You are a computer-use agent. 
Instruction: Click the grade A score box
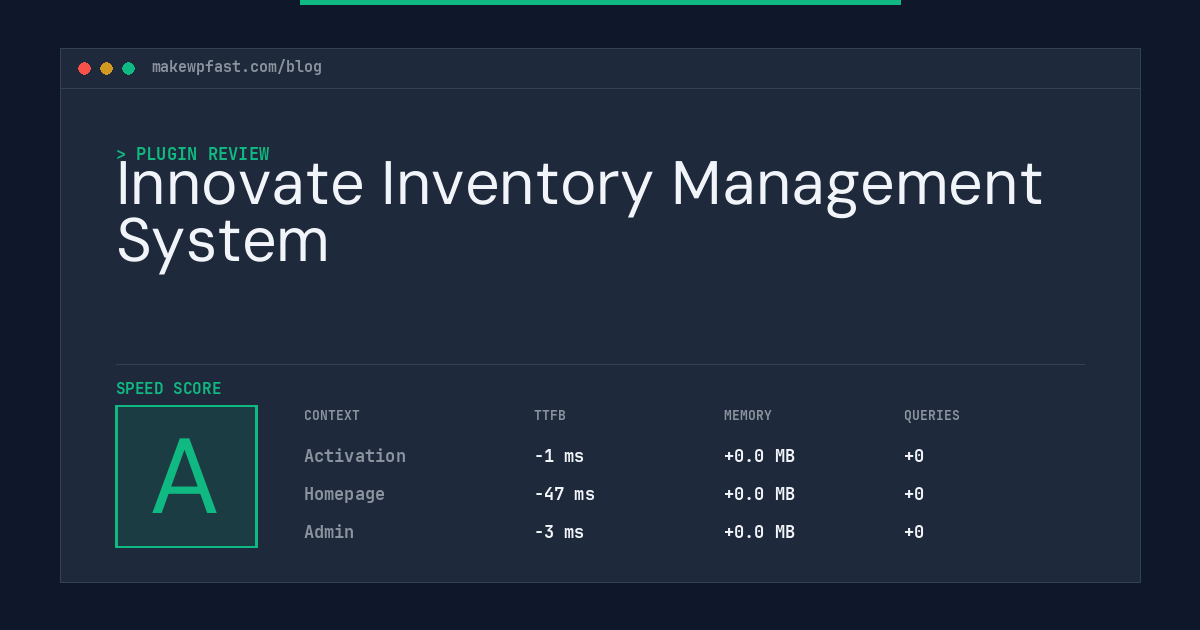[x=186, y=476]
